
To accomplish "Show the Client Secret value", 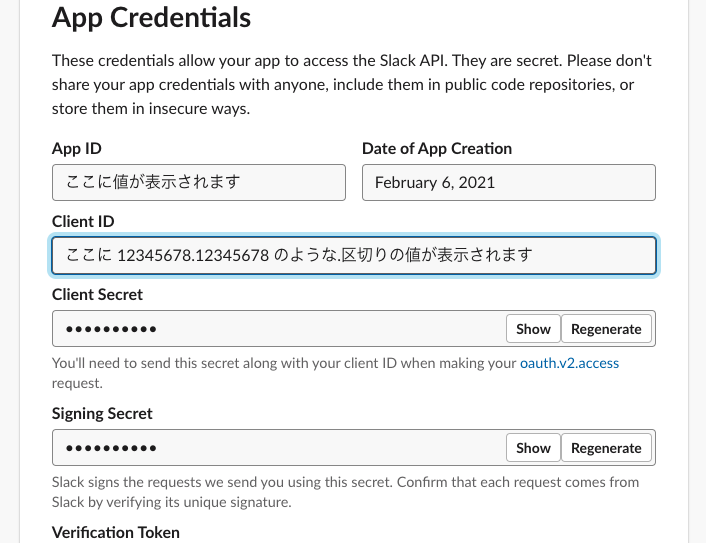I will tap(533, 328).
